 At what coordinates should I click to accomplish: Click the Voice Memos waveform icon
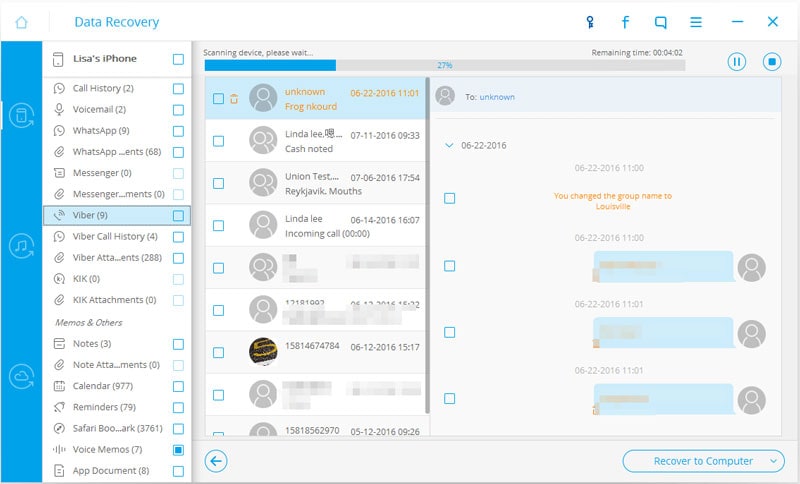coord(59,449)
